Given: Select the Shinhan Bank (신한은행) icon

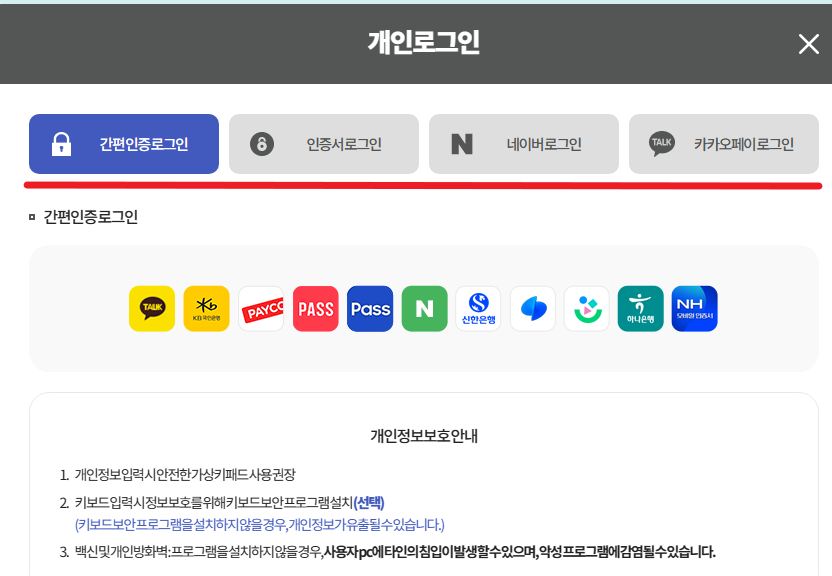Looking at the screenshot, I should pyautogui.click(x=478, y=309).
